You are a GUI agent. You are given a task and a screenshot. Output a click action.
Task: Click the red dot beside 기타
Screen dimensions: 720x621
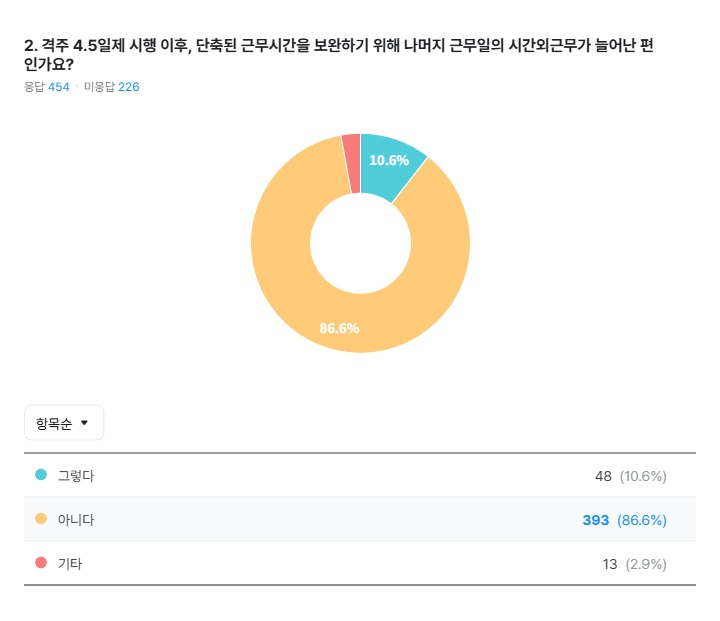[x=41, y=563]
